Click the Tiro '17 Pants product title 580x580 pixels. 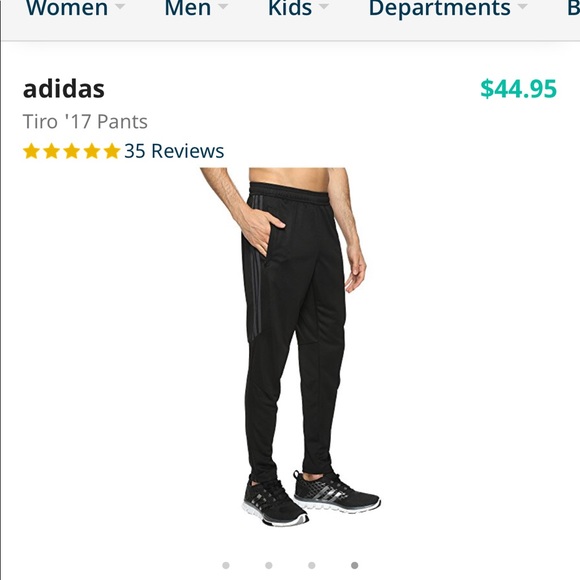[x=85, y=121]
